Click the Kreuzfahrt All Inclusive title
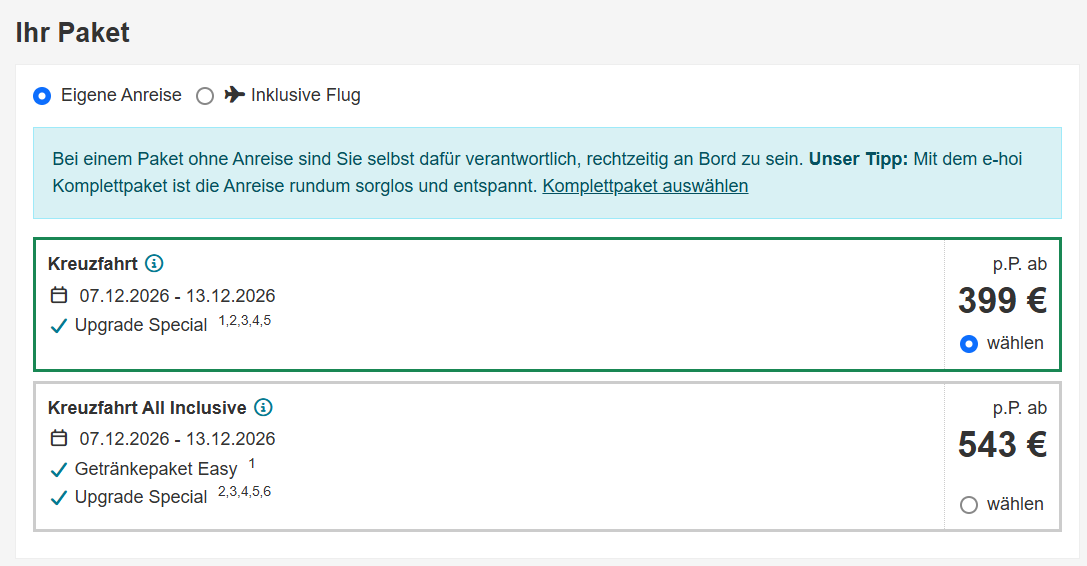This screenshot has height=566, width=1087. 147,408
